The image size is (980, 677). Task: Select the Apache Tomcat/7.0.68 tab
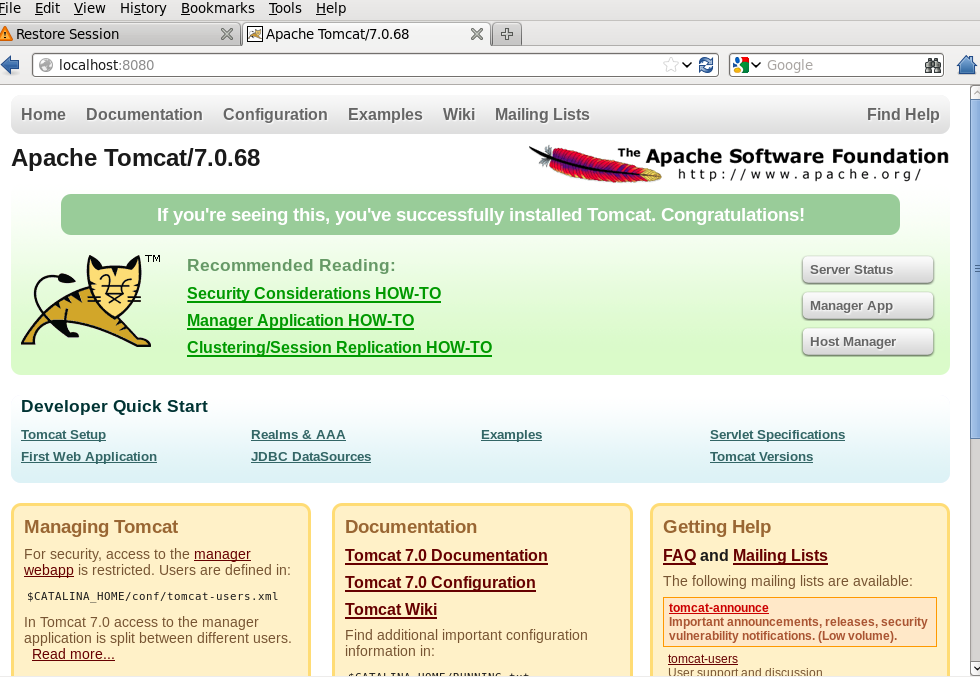(366, 34)
